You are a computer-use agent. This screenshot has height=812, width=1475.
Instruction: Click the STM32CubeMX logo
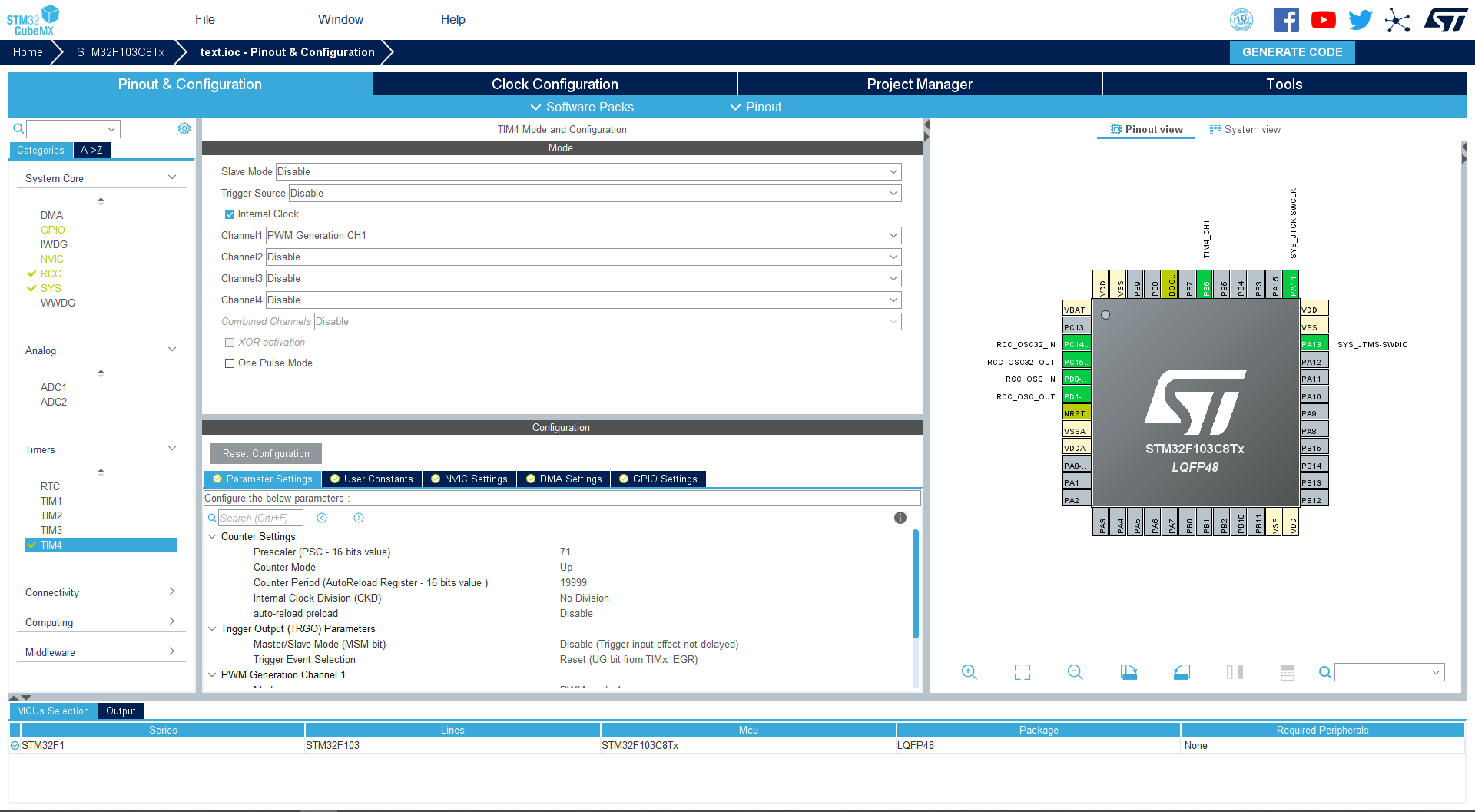33,21
